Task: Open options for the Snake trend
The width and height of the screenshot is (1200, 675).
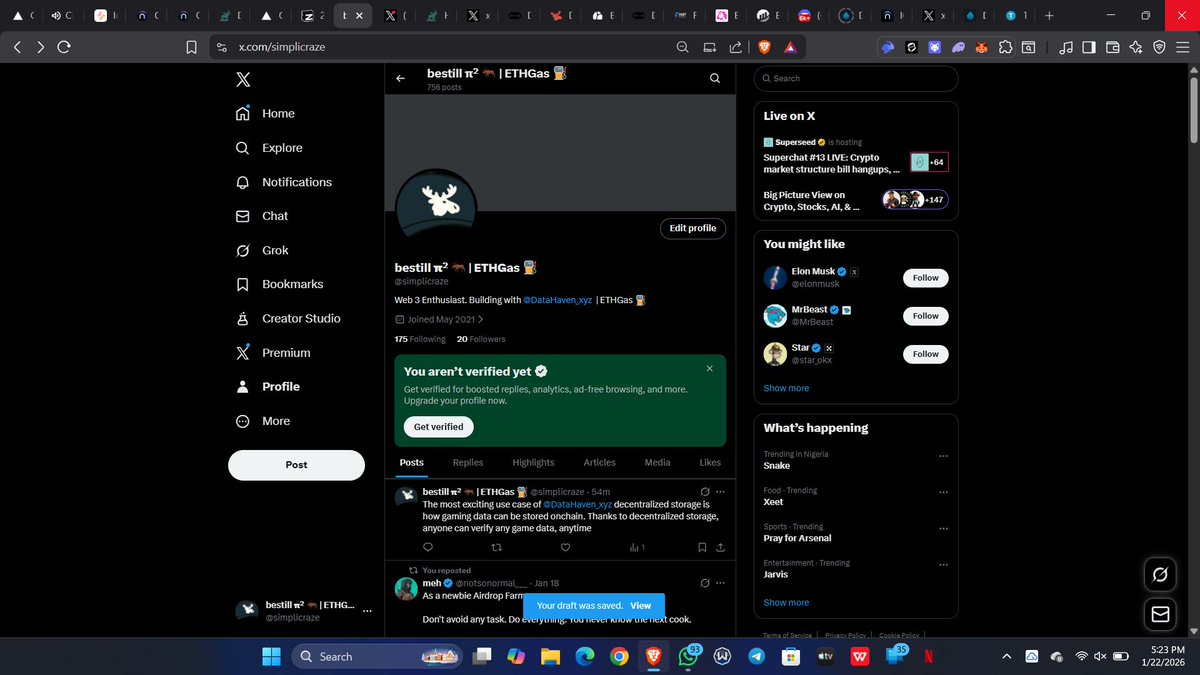Action: 943,456
